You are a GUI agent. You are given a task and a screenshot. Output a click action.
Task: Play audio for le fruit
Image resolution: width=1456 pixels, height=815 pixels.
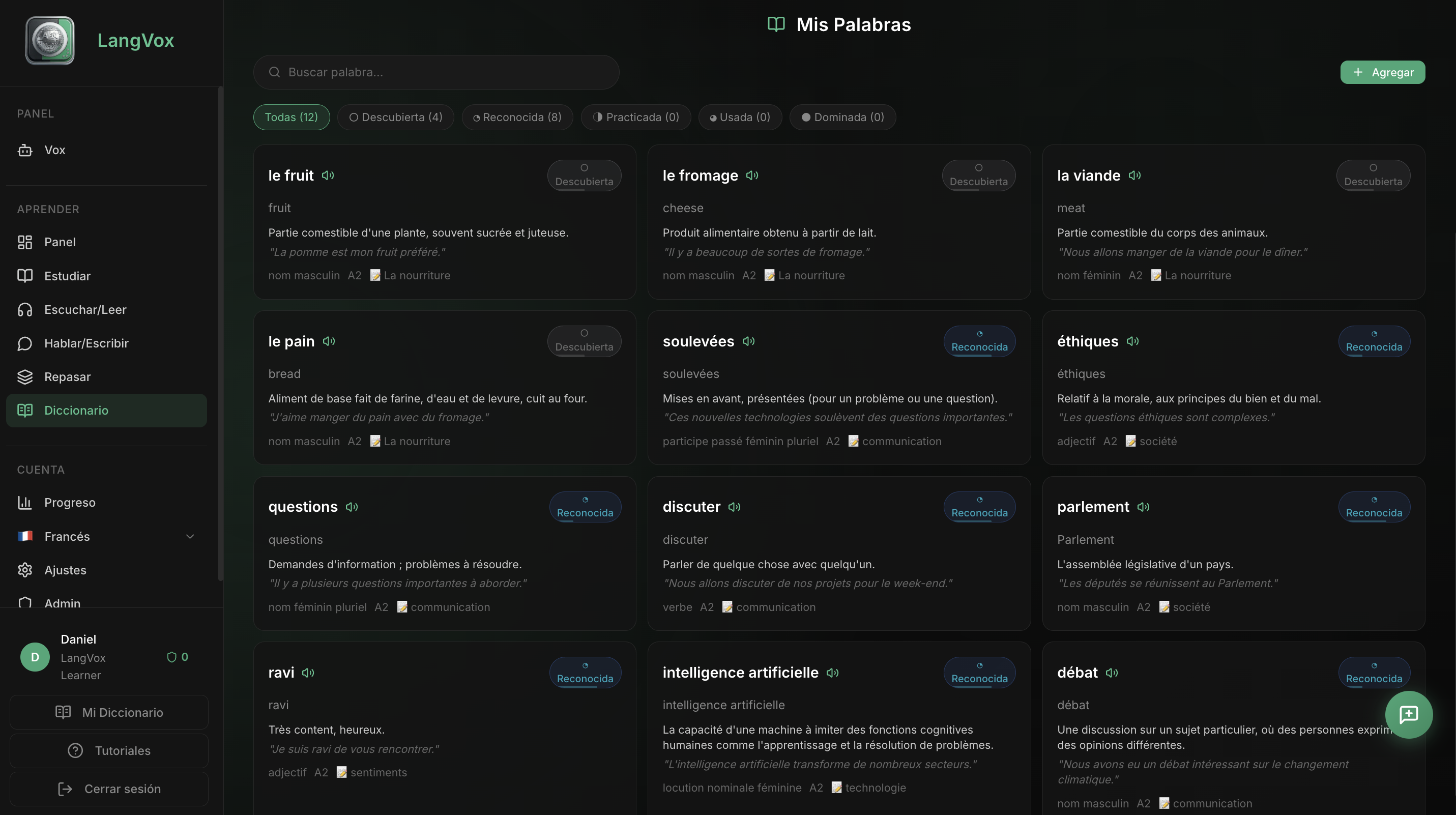328,175
